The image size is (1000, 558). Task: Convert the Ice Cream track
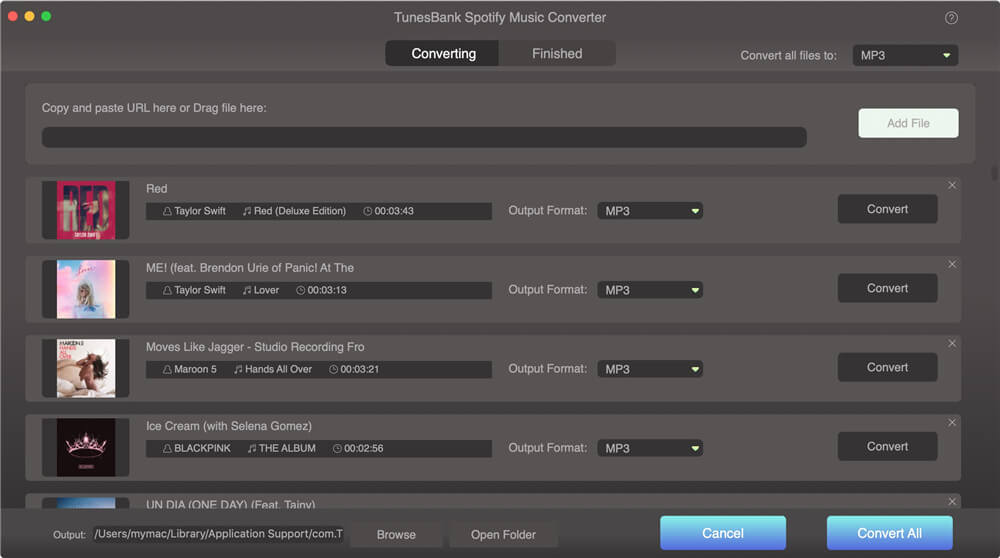click(x=887, y=446)
